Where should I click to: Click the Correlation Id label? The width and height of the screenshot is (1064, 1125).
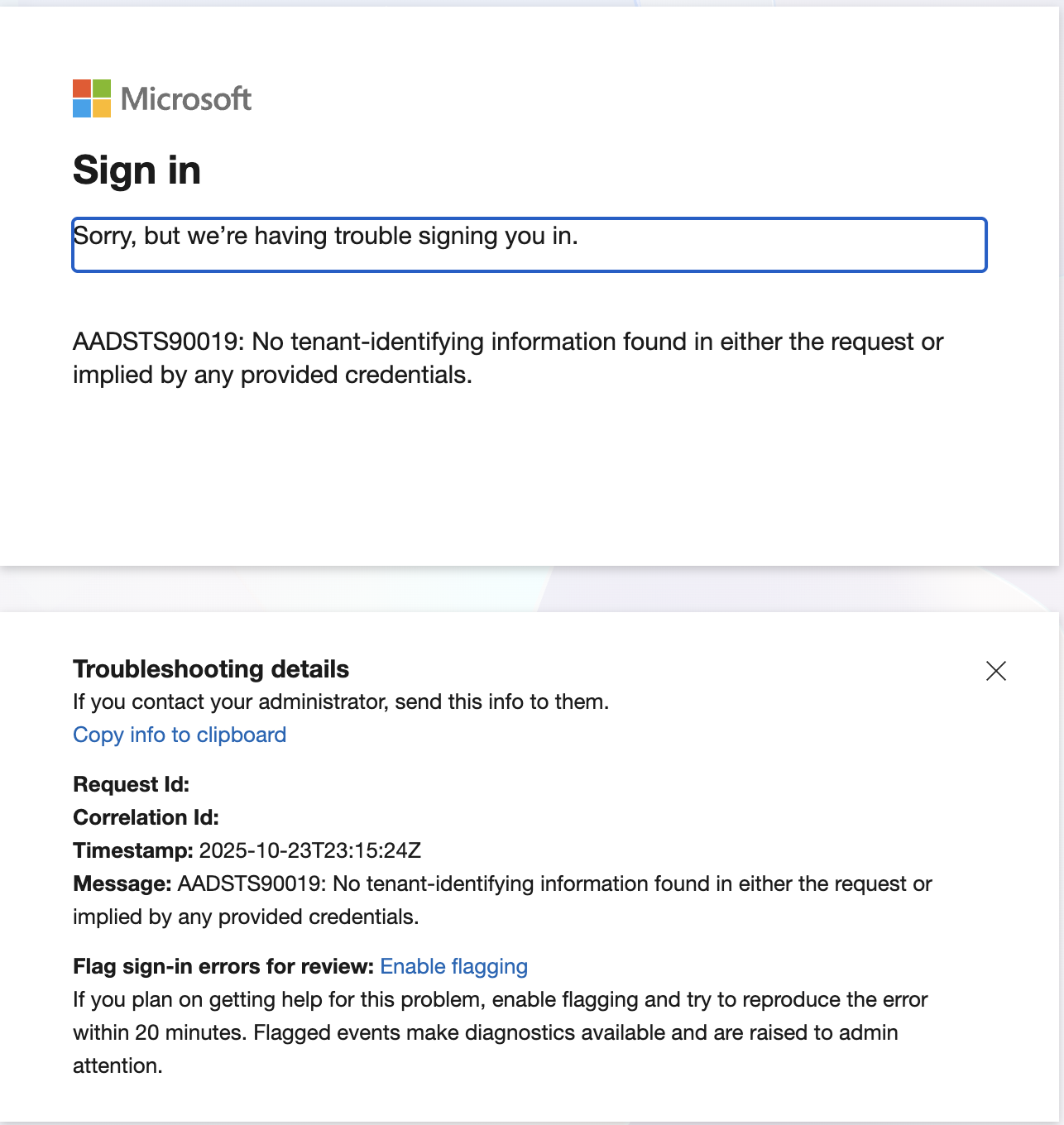[x=146, y=817]
